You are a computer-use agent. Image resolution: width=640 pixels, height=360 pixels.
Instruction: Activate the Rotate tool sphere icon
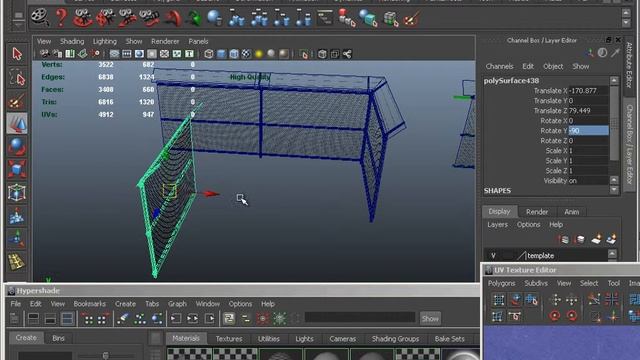tap(17, 147)
